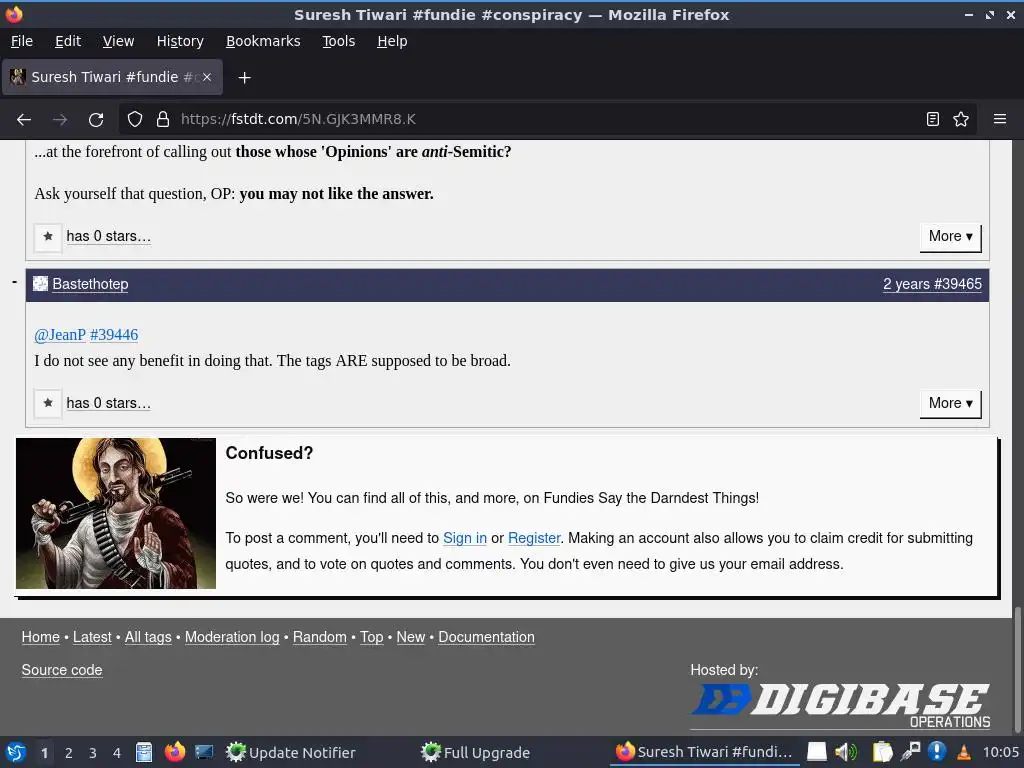The image size is (1024, 768).
Task: Launch the file manager from taskbar
Action: click(x=144, y=752)
